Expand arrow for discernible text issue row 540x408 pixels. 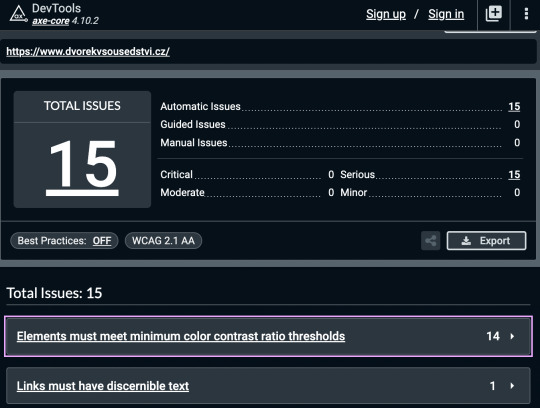tap(512, 386)
